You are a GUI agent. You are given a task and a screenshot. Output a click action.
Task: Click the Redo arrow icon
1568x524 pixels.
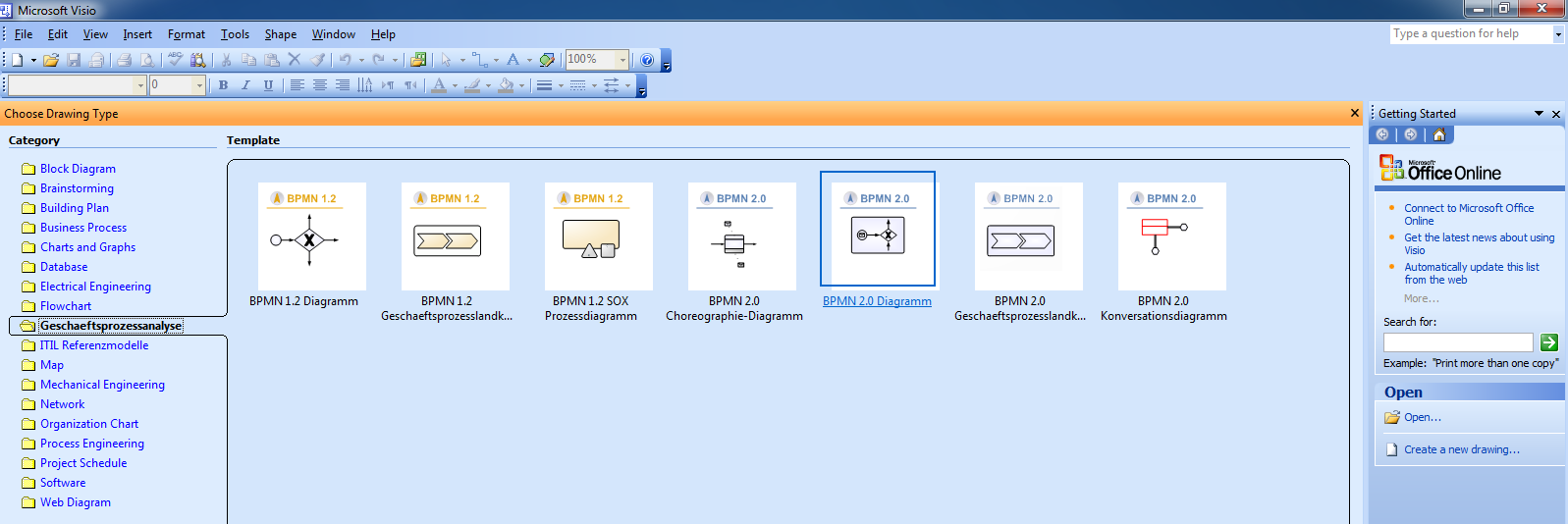pos(378,60)
